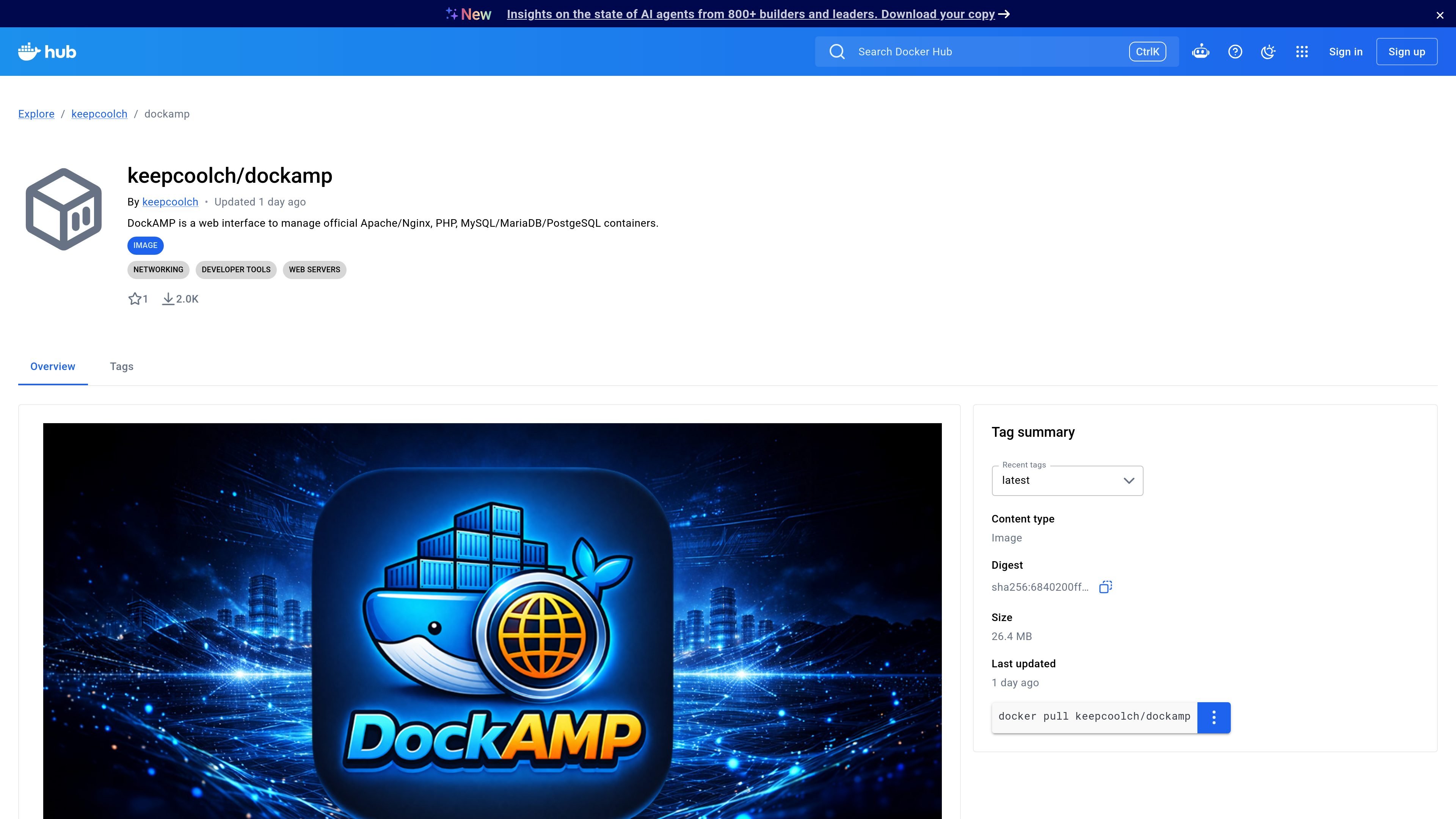Click the star icon to favorite repository
The width and height of the screenshot is (1456, 819).
pos(135,298)
